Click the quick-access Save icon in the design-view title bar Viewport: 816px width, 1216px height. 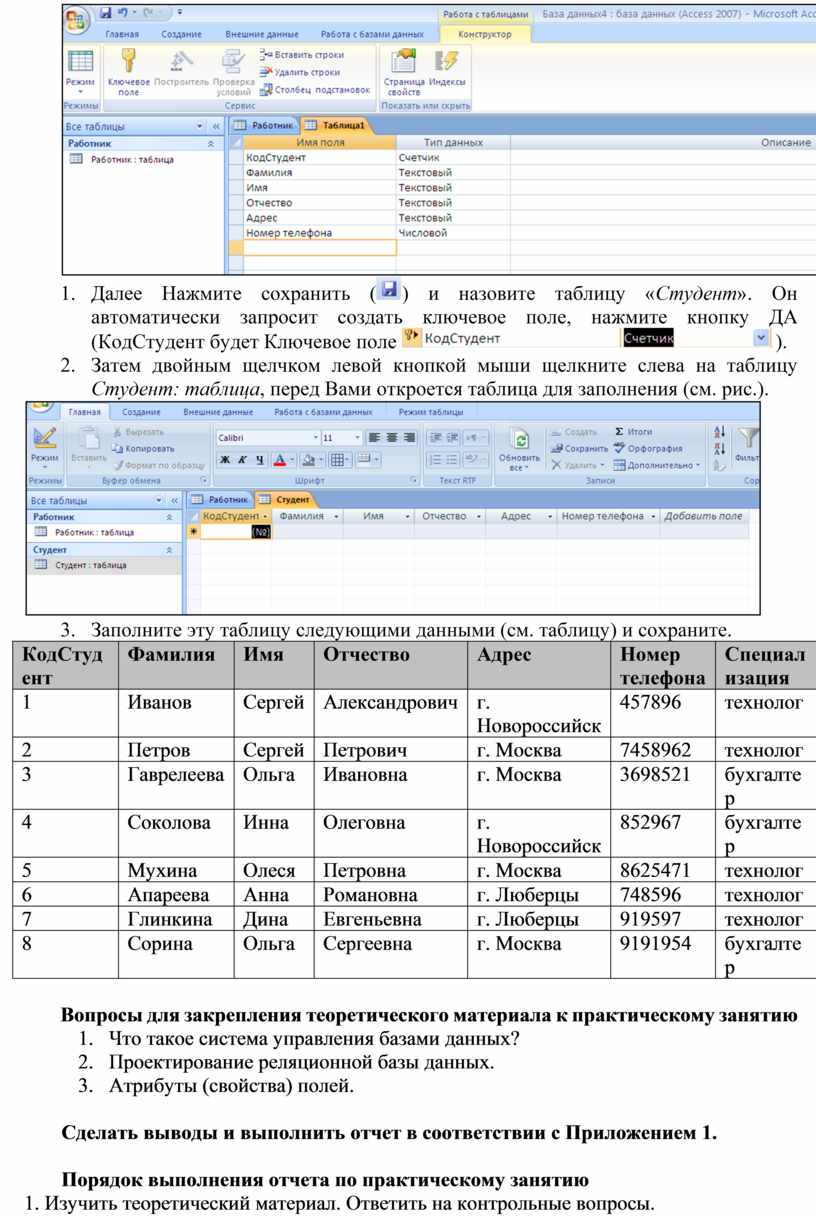[x=106, y=14]
